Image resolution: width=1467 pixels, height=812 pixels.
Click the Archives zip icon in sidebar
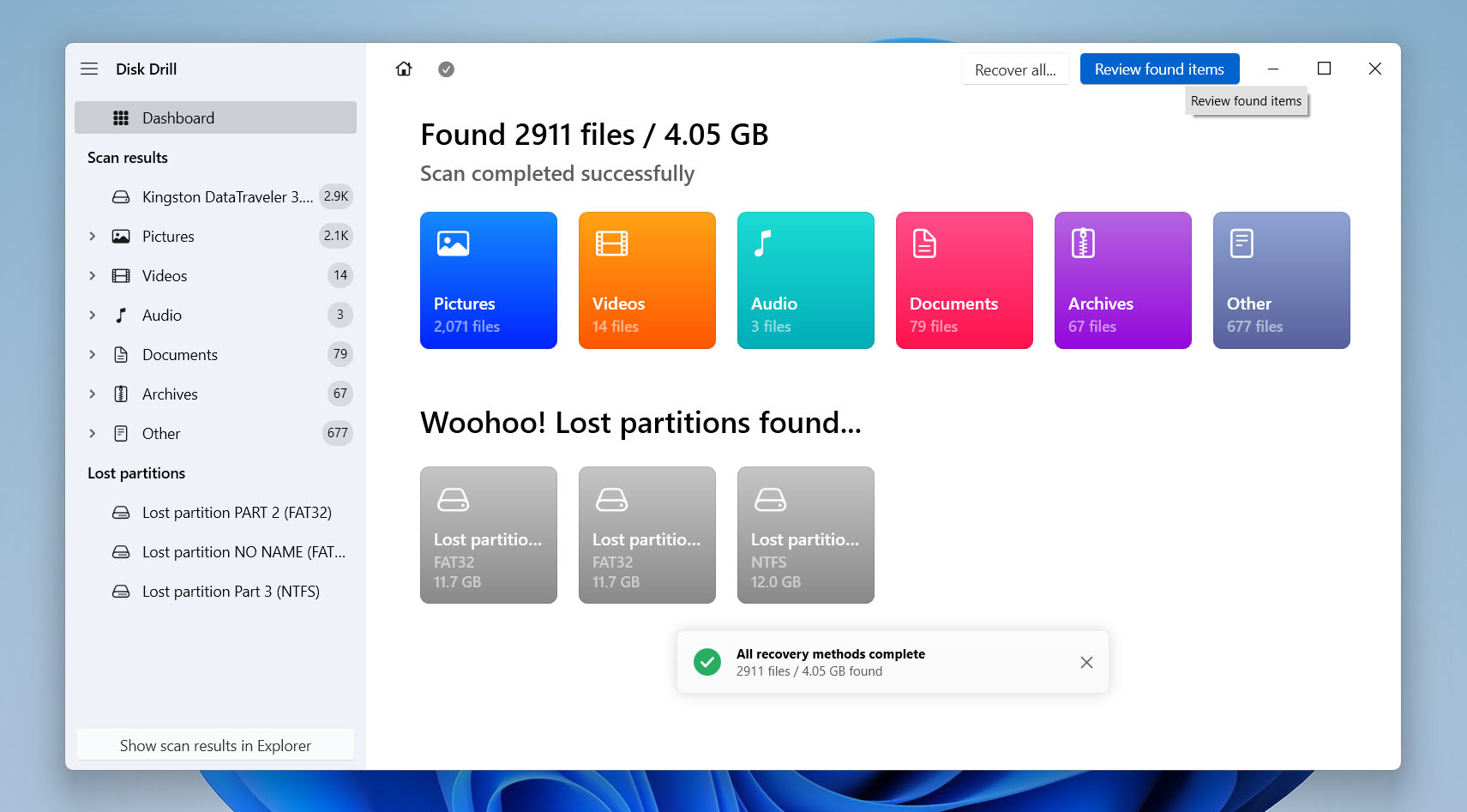click(121, 394)
